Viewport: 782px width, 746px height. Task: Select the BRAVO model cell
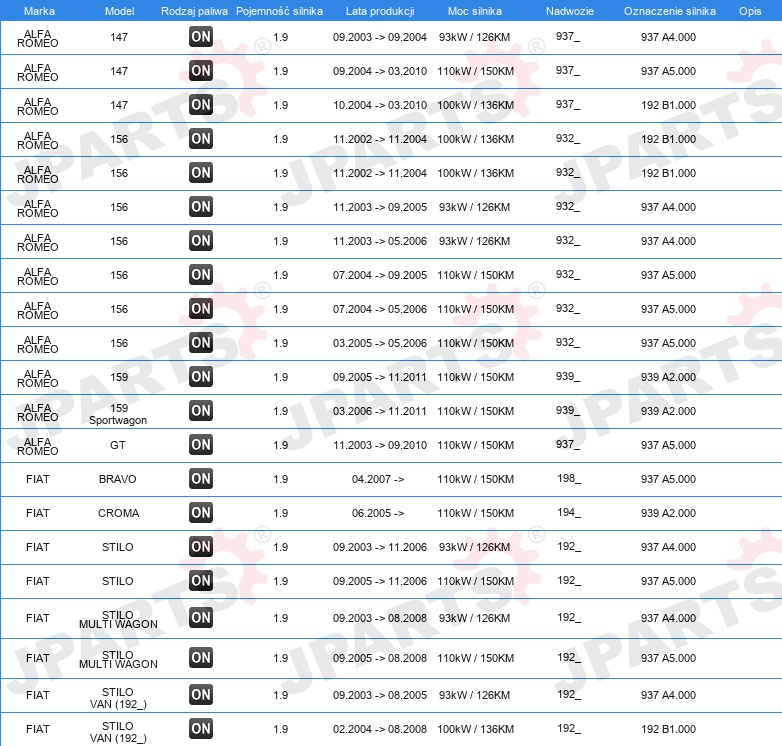[x=118, y=479]
